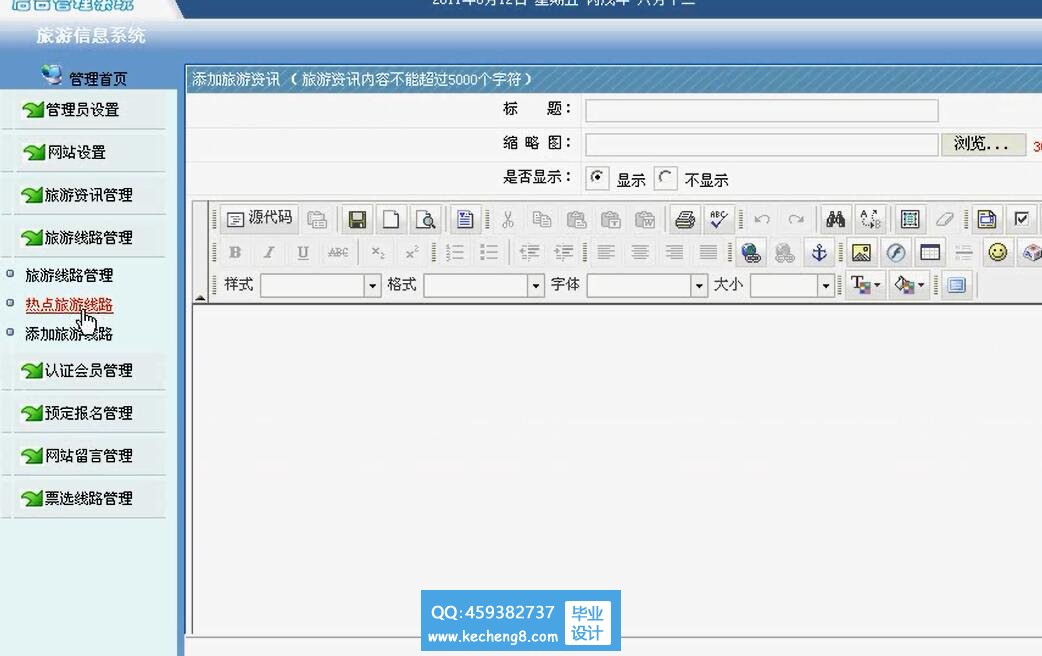
Task: Increase indent with Indent icon
Action: coord(564,253)
